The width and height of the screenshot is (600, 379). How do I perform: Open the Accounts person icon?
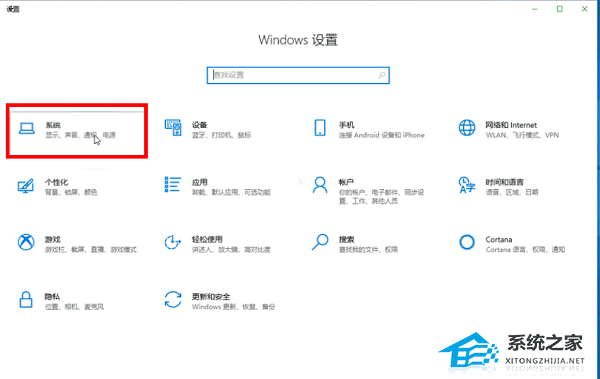point(320,185)
